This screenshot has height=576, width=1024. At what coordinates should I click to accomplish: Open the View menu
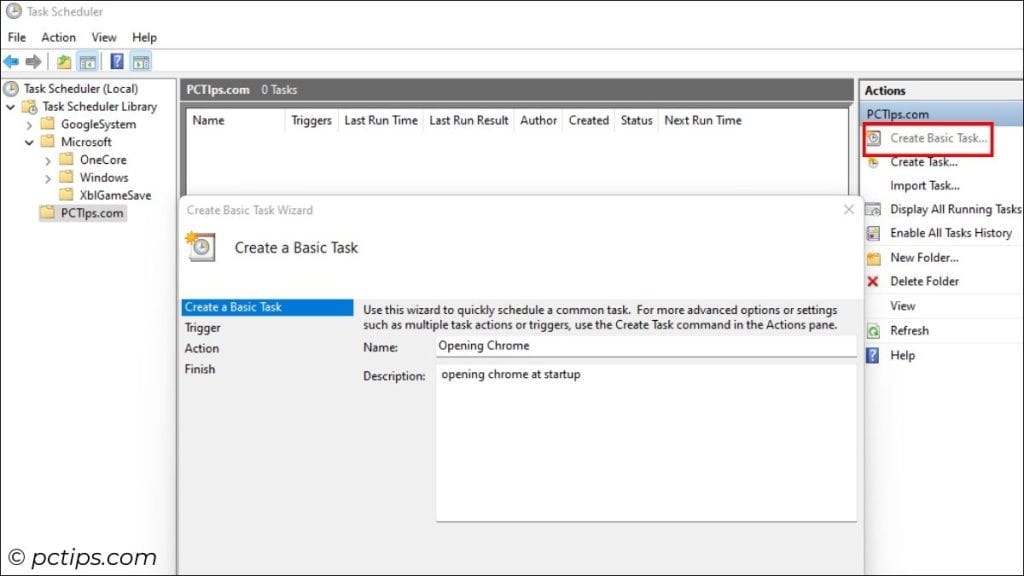coord(104,37)
